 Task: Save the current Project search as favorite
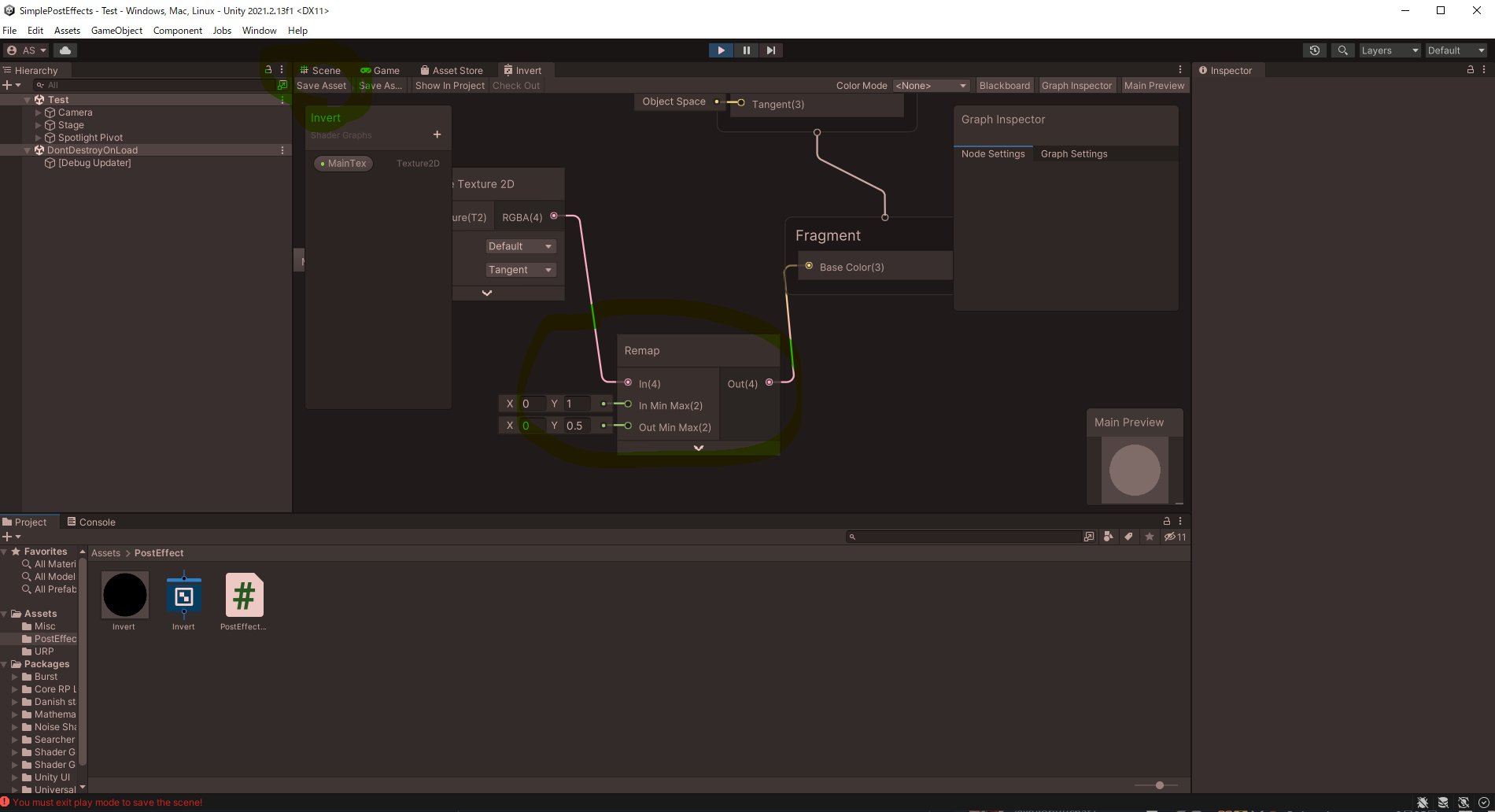1150,537
